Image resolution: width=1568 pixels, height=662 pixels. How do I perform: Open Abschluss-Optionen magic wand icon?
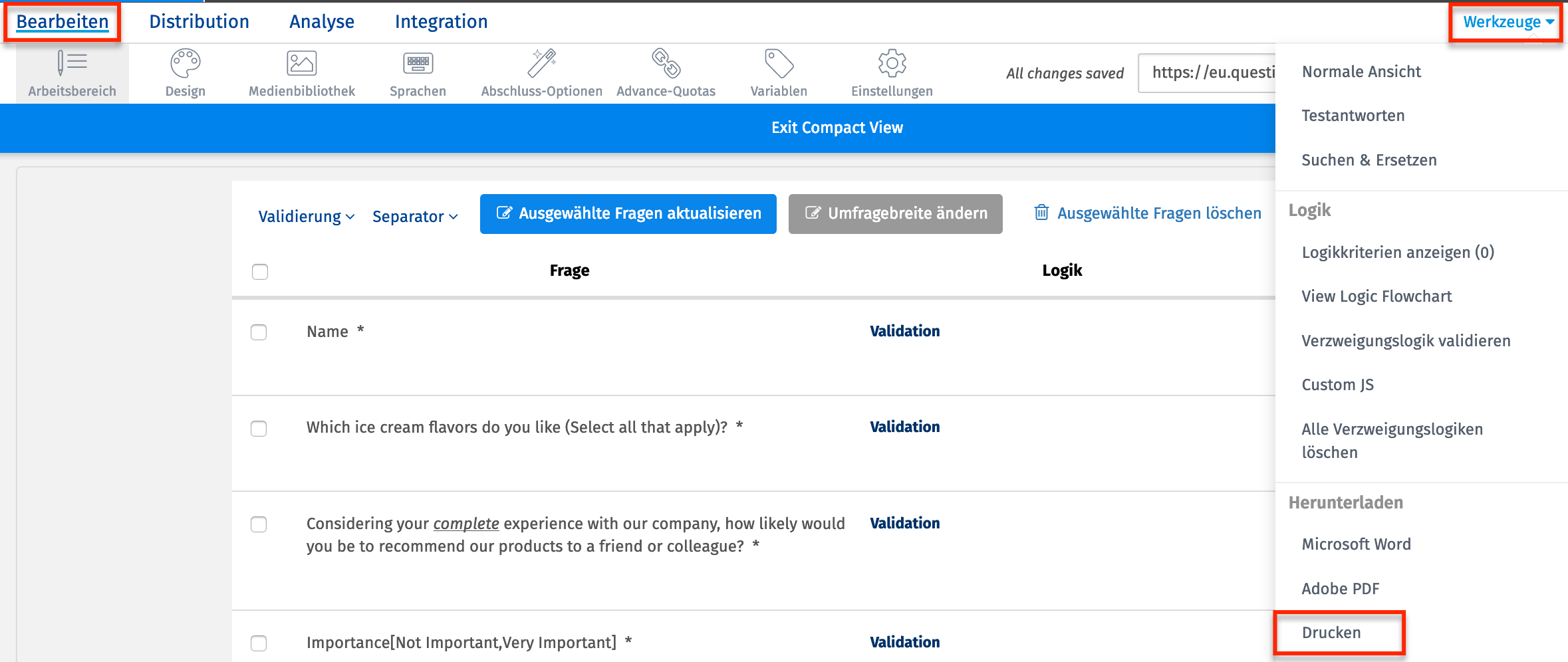click(541, 64)
